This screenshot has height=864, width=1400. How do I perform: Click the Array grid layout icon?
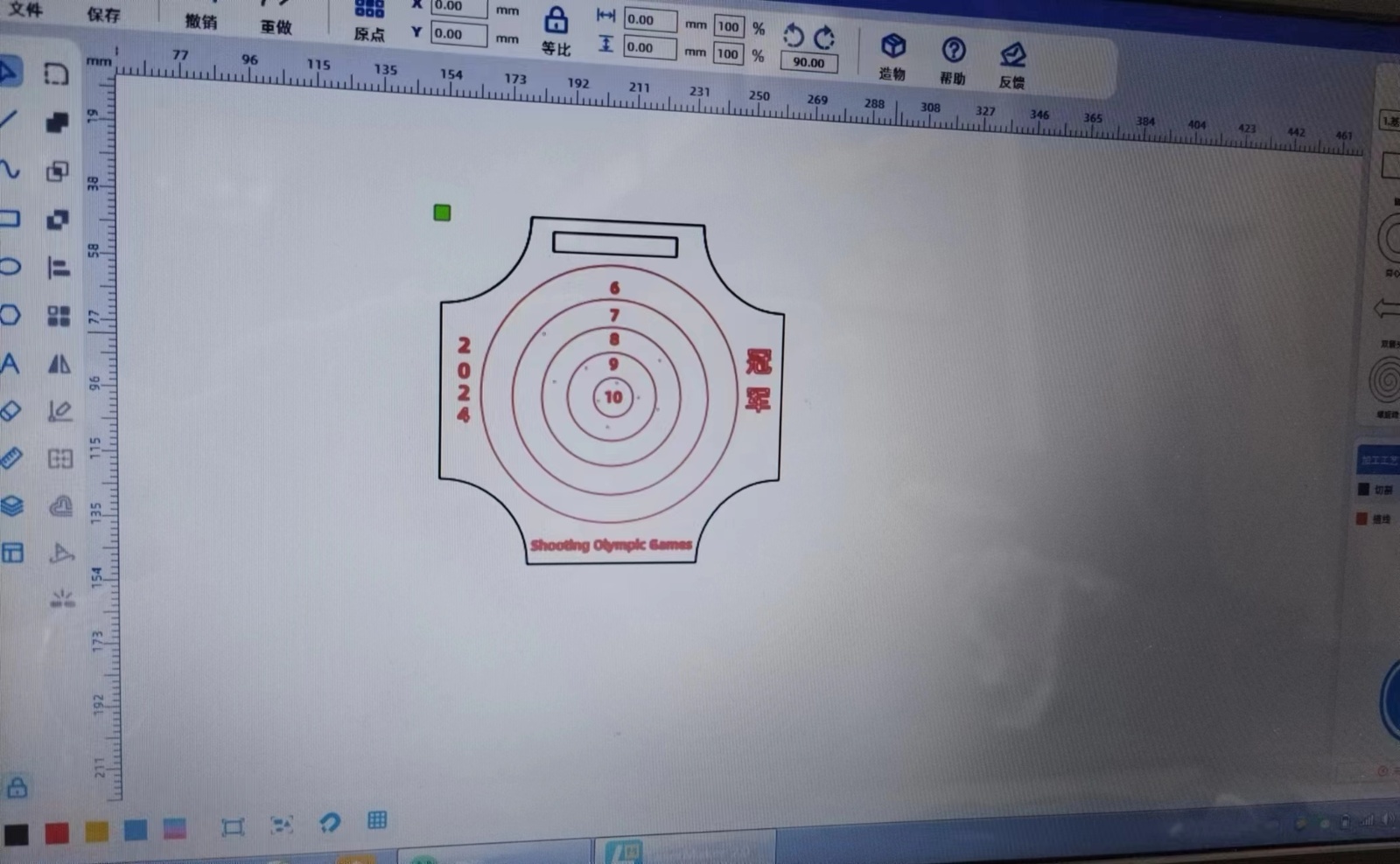coord(59,316)
